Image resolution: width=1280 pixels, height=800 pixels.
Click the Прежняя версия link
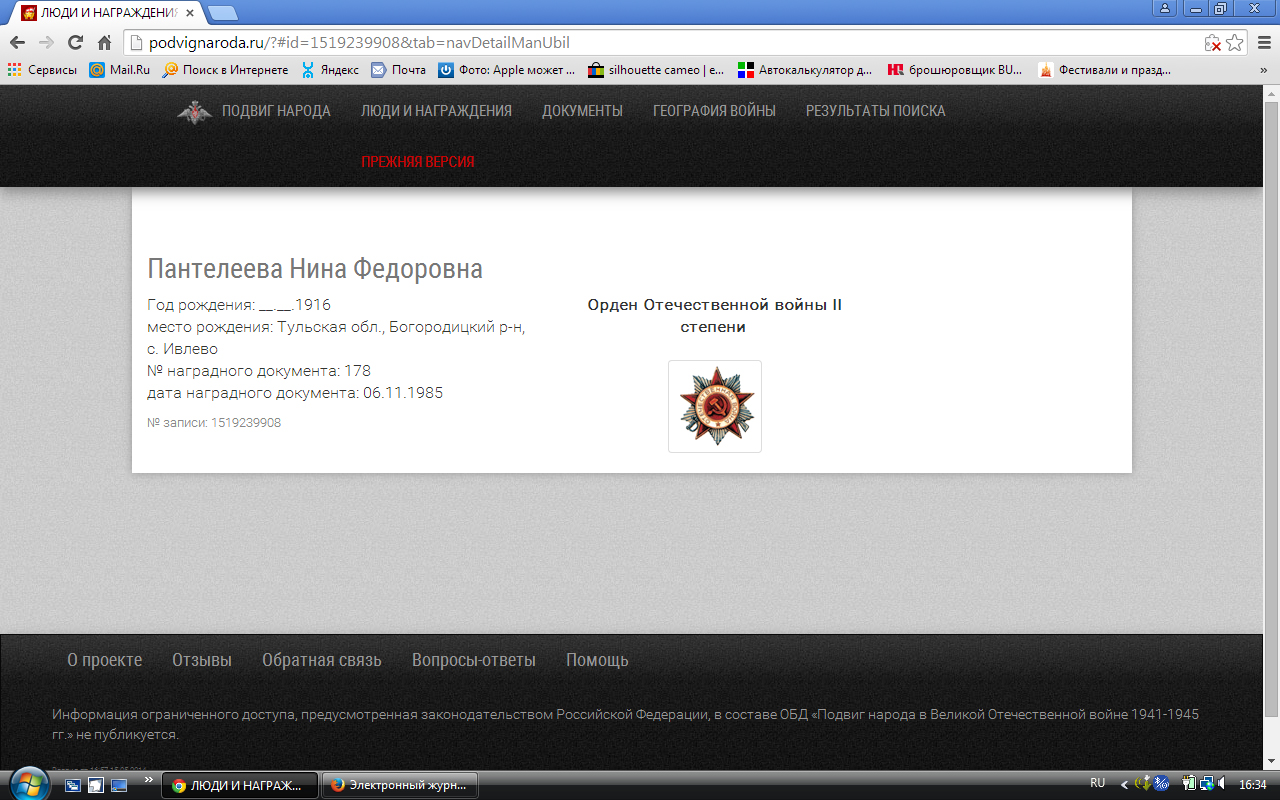[x=417, y=162]
